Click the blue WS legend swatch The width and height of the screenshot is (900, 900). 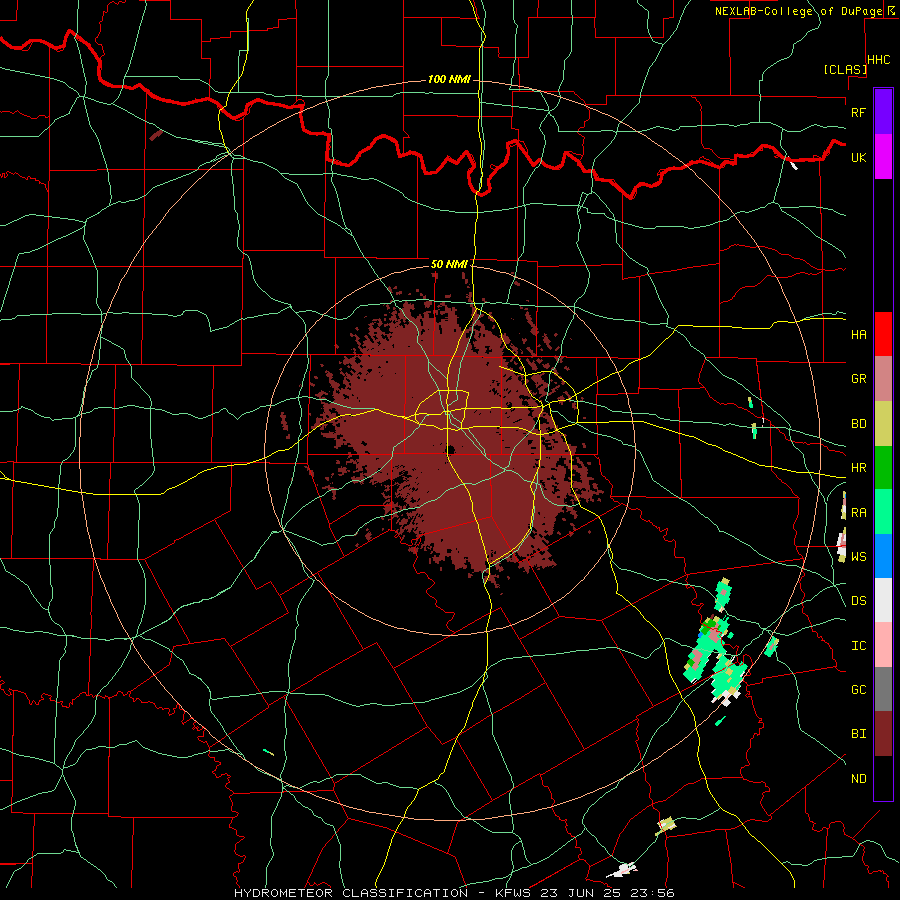click(x=883, y=556)
